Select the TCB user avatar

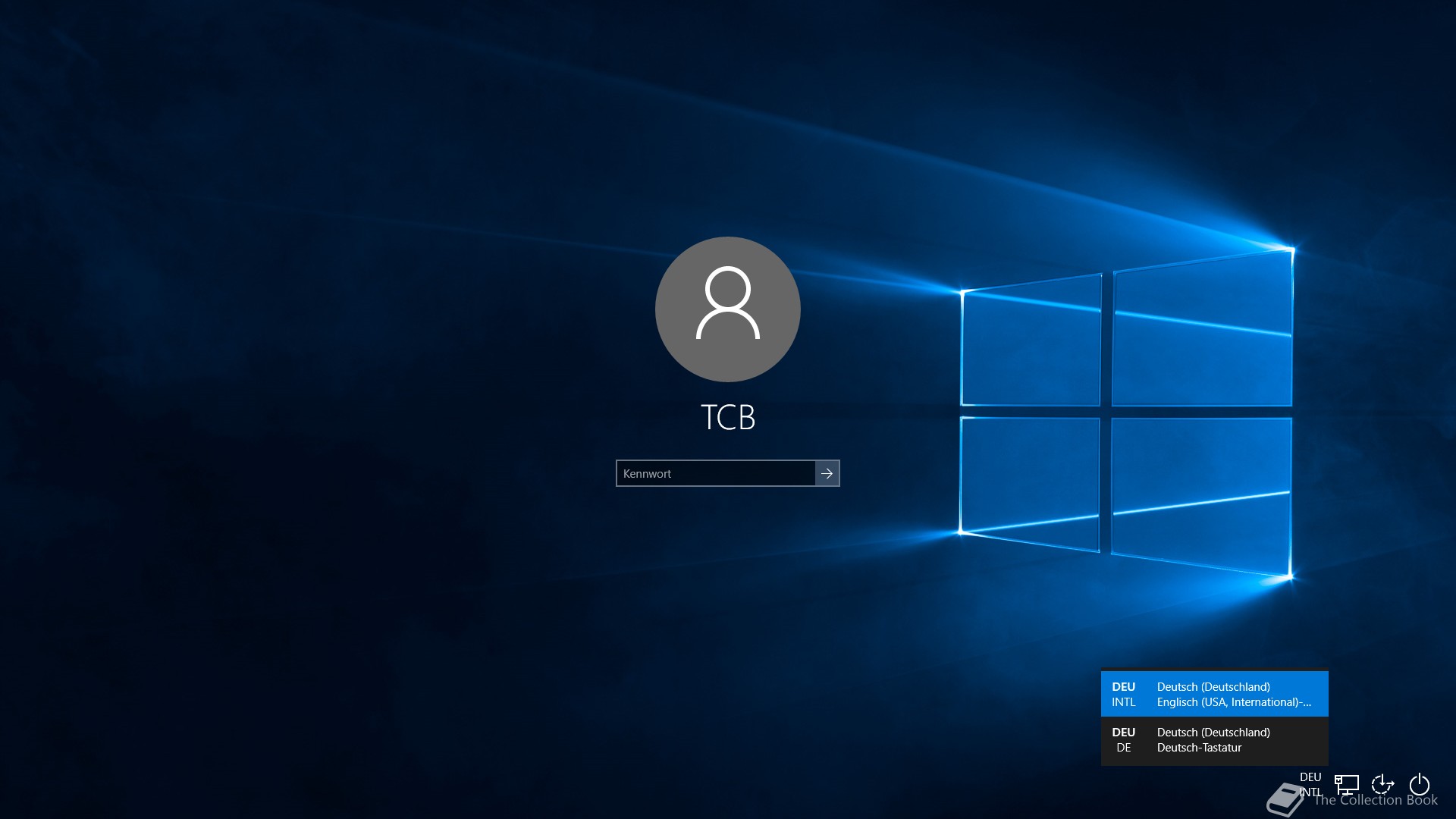tap(728, 309)
